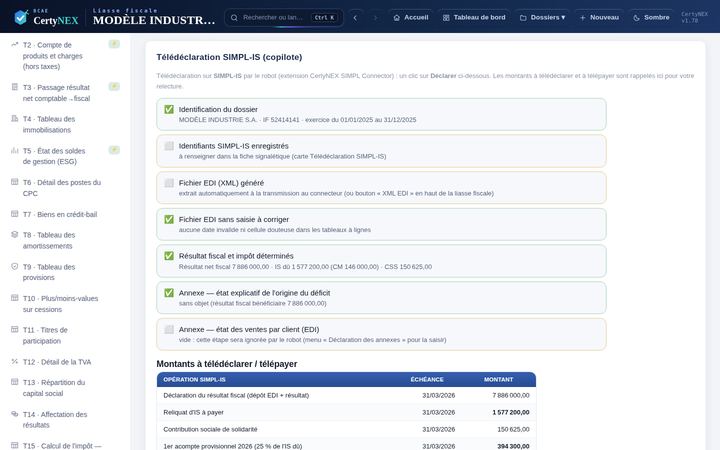720x450 pixels.
Task: Click the T5 État des soldes chart icon
Action: (x=15, y=150)
